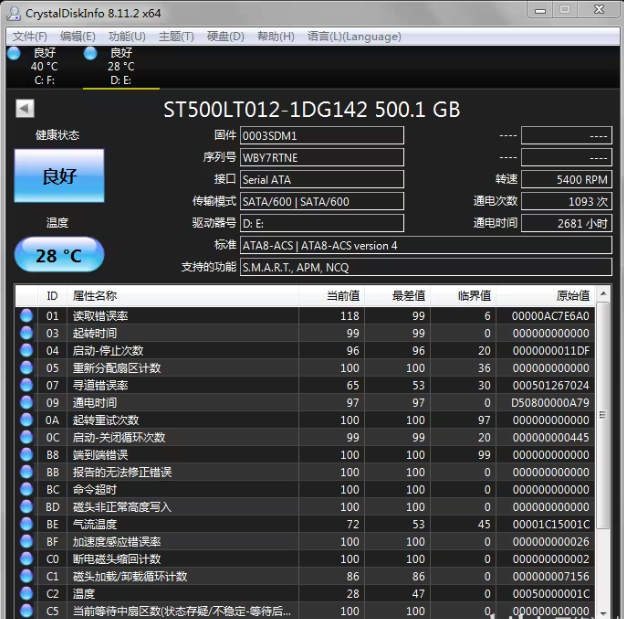The height and width of the screenshot is (619, 624).
Task: Click the 驱动器号 field showing D: E:
Action: click(322, 223)
